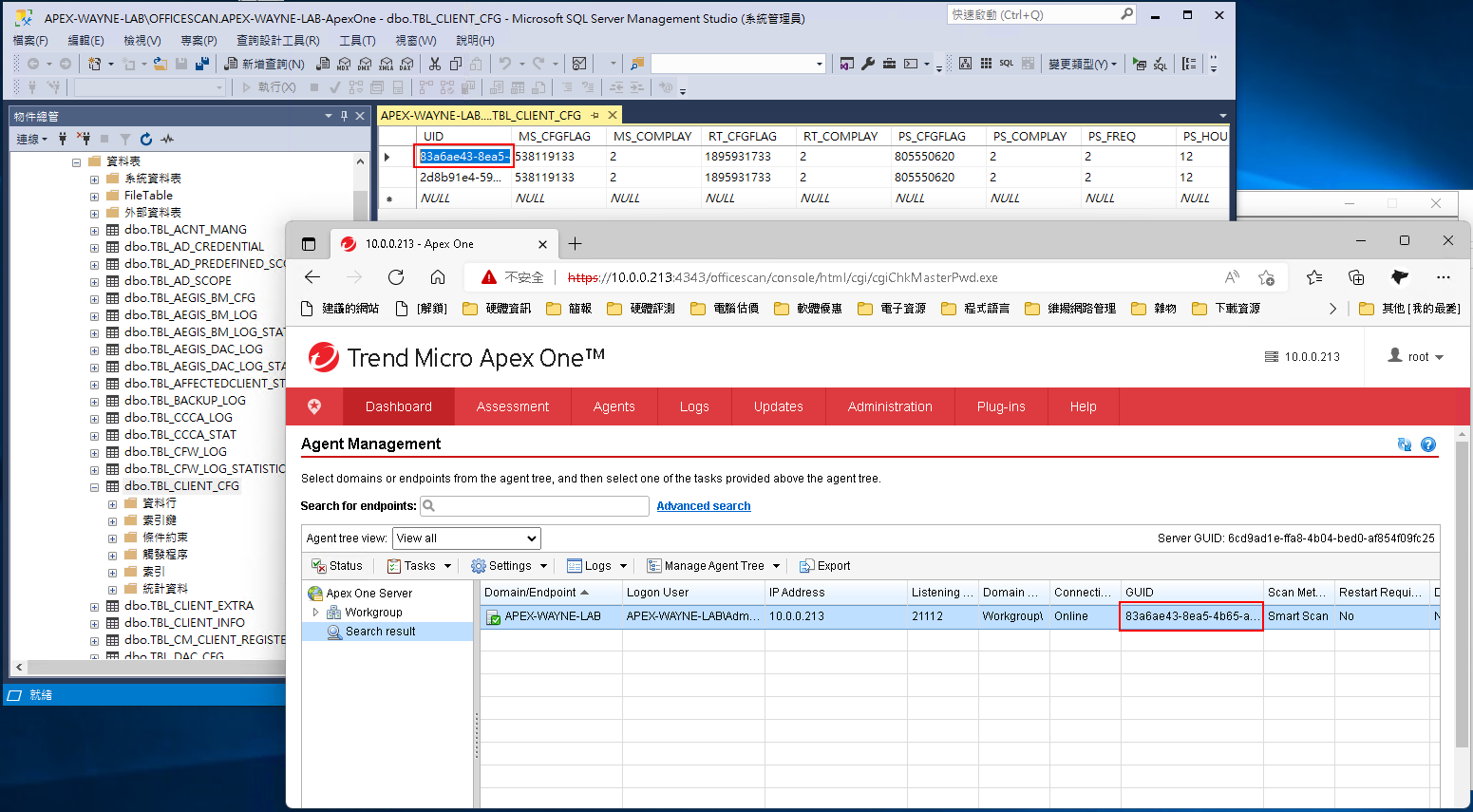1473x812 pixels.
Task: Click the GUID column header in agent list
Action: [x=1192, y=593]
